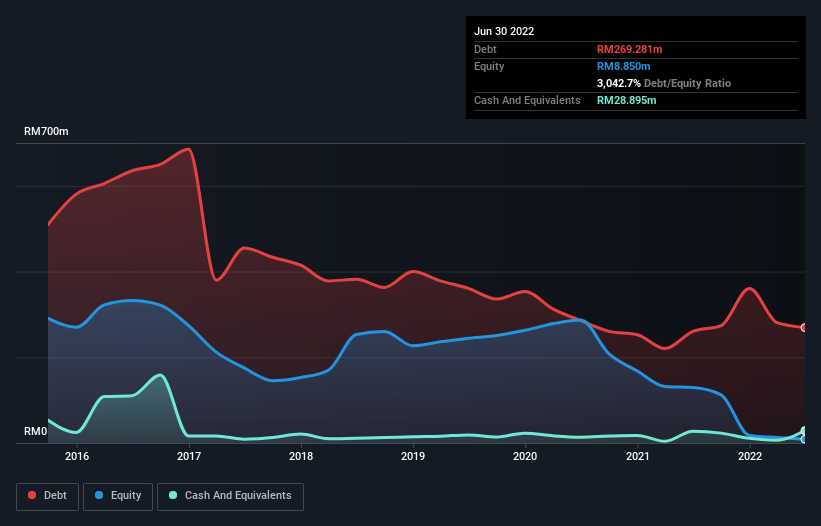Click the RM8.850m equity value
The image size is (821, 526).
coord(624,66)
